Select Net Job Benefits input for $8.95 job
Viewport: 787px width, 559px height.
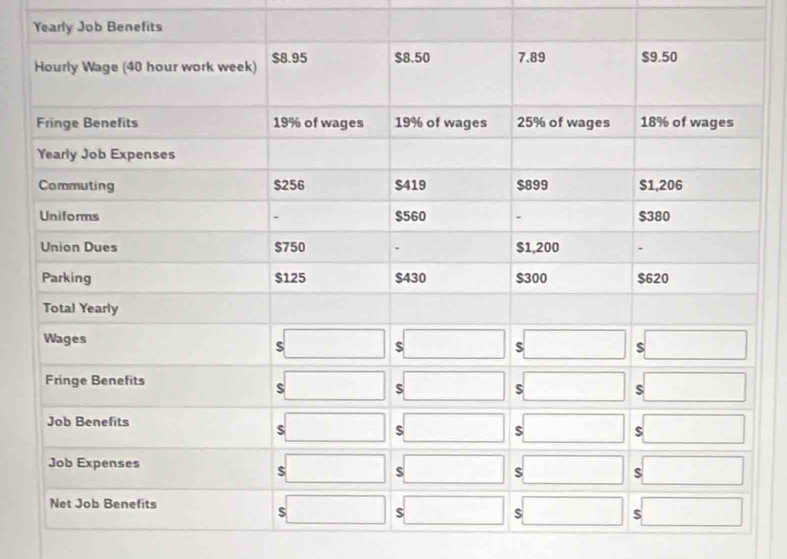pyautogui.click(x=336, y=511)
